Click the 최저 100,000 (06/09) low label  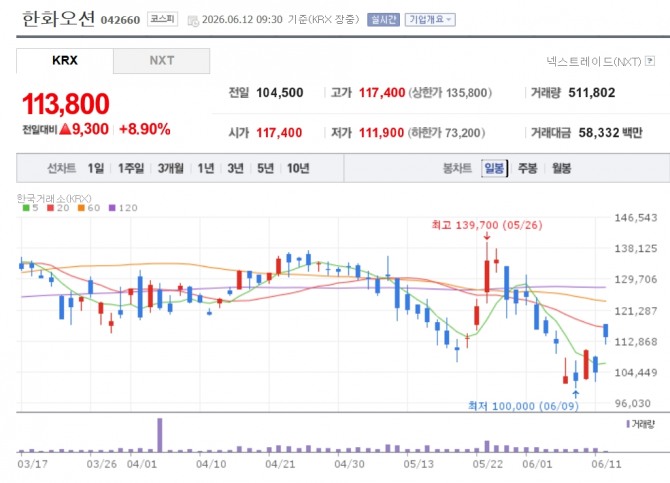pos(523,406)
